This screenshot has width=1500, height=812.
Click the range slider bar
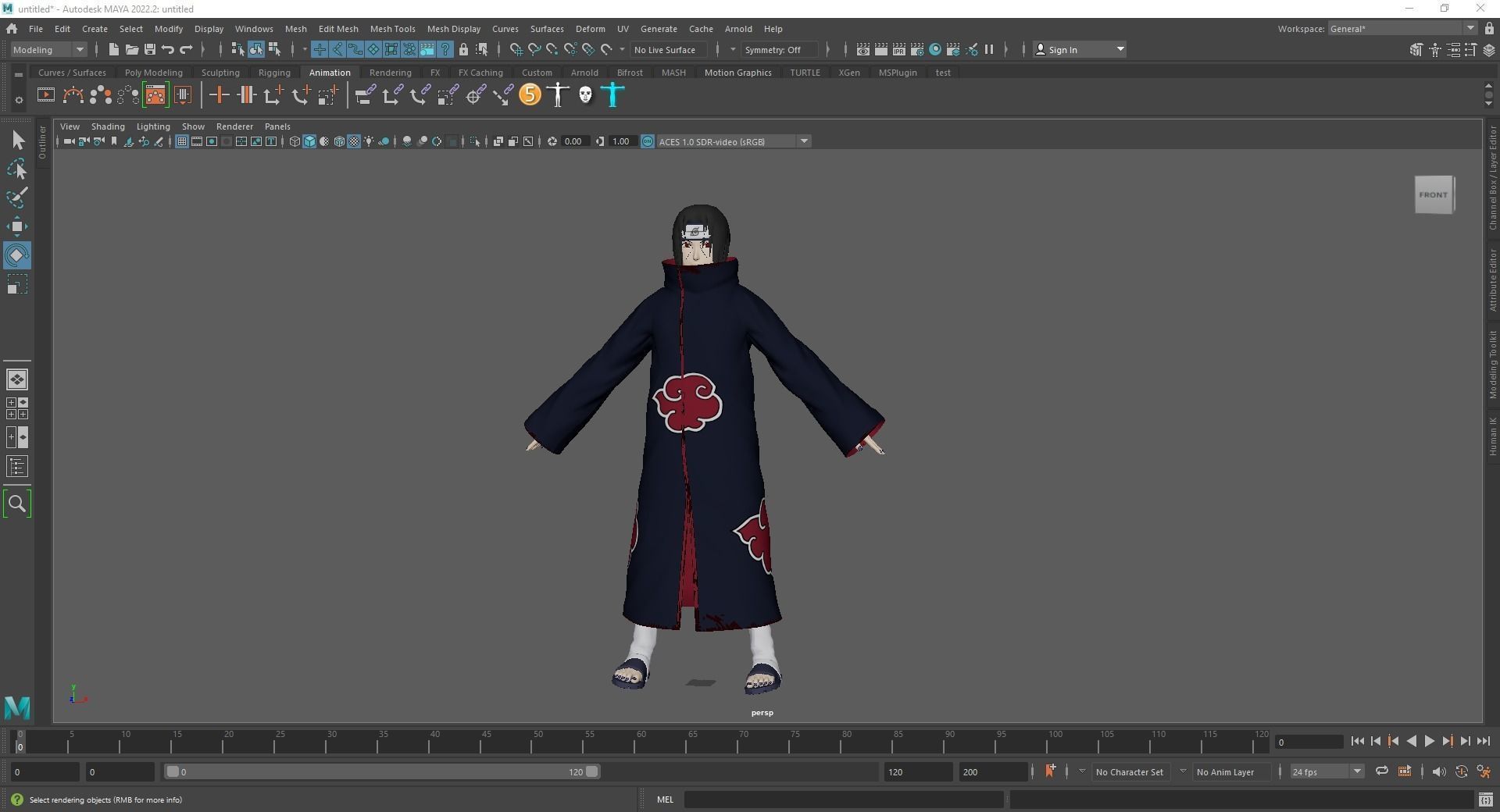point(382,771)
